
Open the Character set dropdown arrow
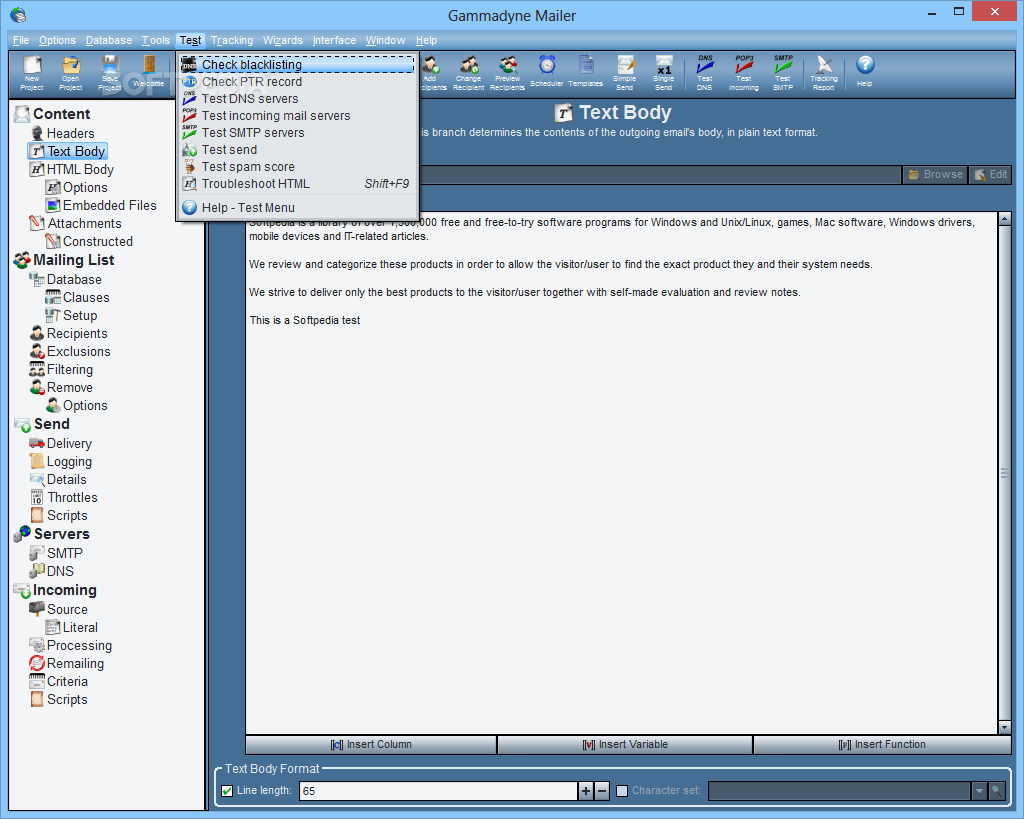point(979,791)
